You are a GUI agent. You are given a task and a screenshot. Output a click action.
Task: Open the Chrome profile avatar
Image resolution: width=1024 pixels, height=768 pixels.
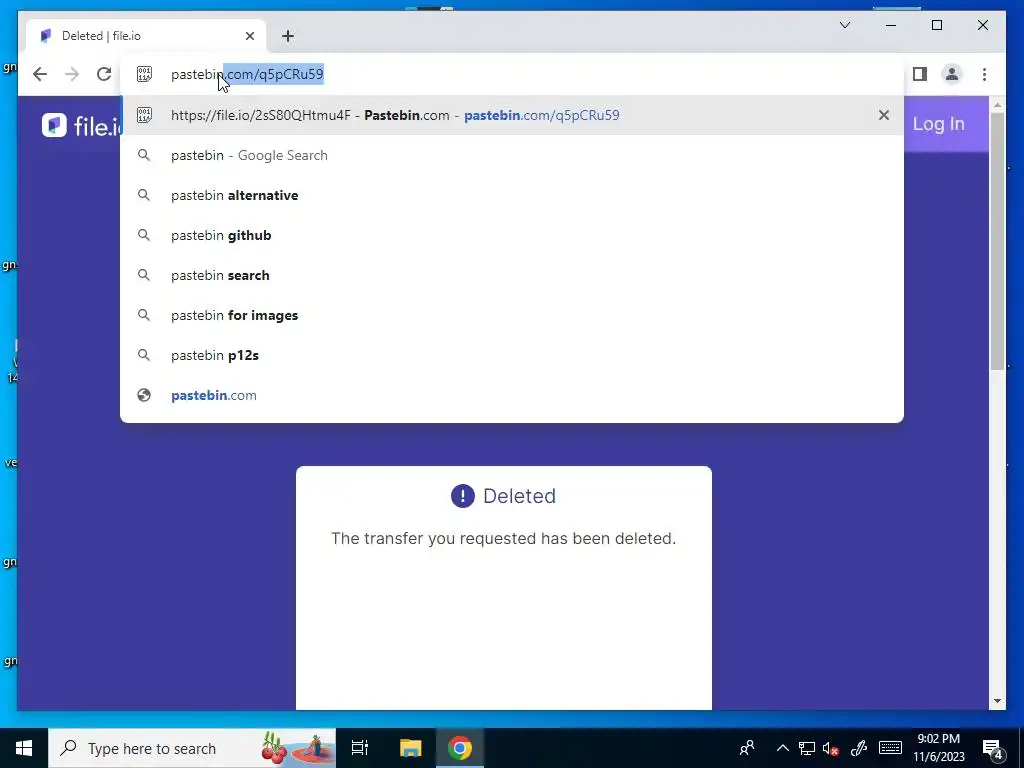(x=952, y=74)
